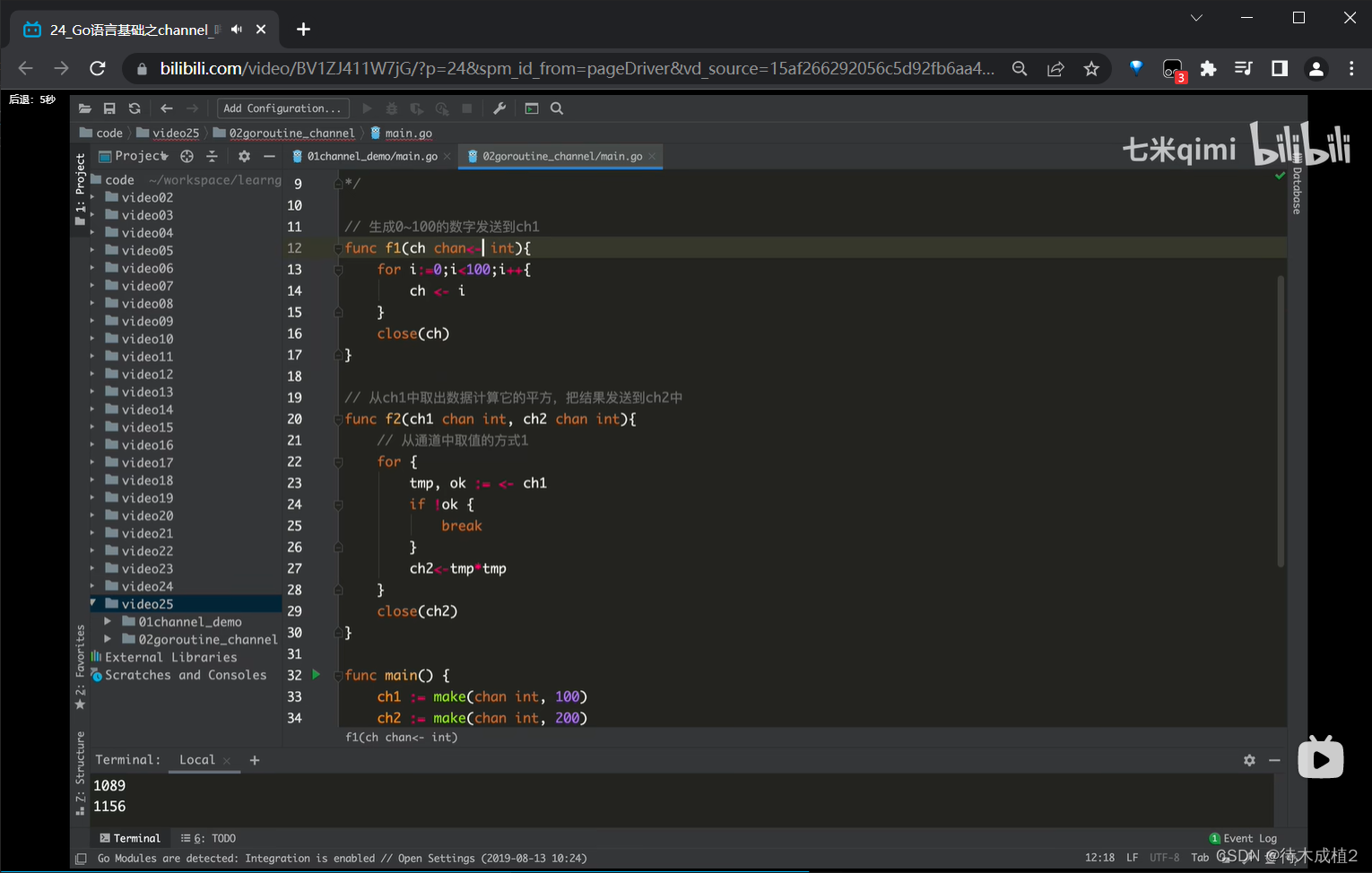The width and height of the screenshot is (1372, 873).
Task: Expand the 02goroutine_channel folder in tree
Action: (108, 639)
